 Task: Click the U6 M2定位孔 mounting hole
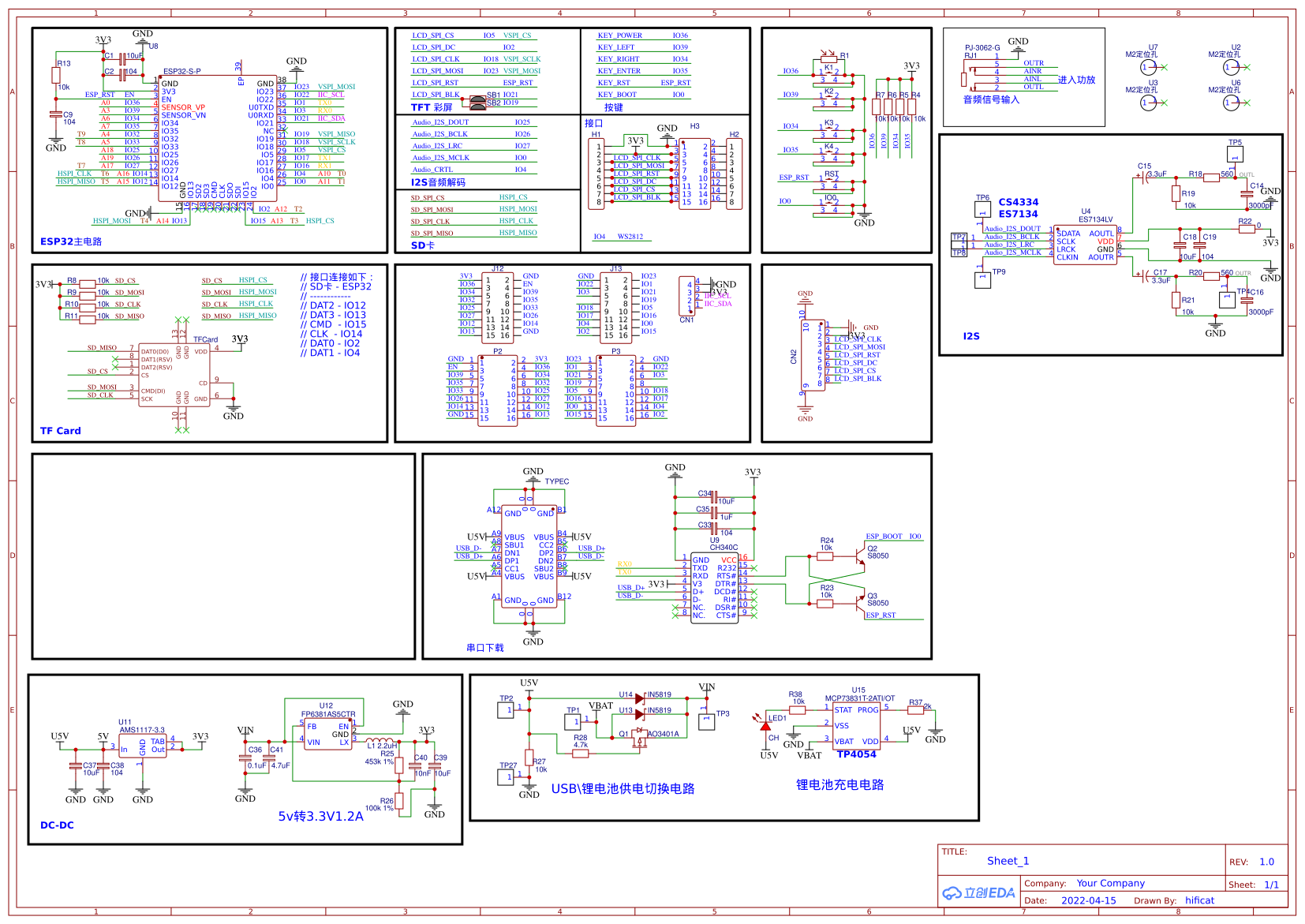(x=1231, y=103)
